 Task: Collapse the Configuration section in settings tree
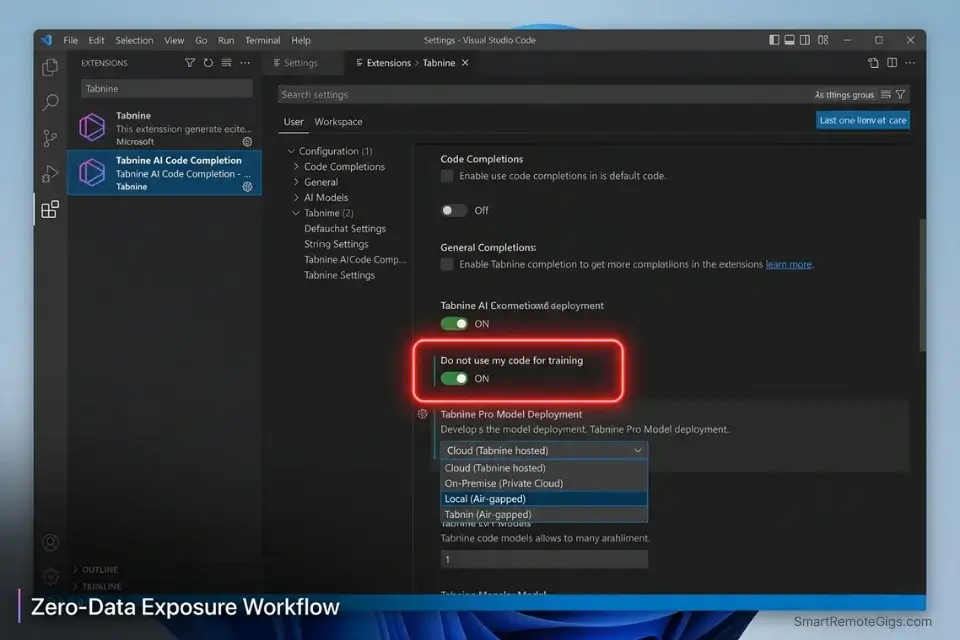tap(291, 150)
